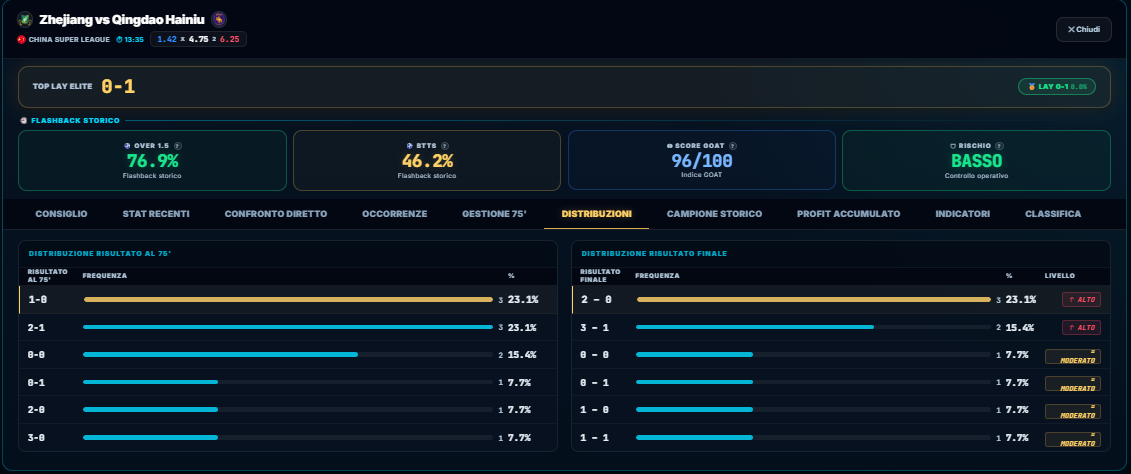Screen dimensions: 1131x474
Task: Click the ALTO level badge for 3 - 1
Action: (1081, 328)
